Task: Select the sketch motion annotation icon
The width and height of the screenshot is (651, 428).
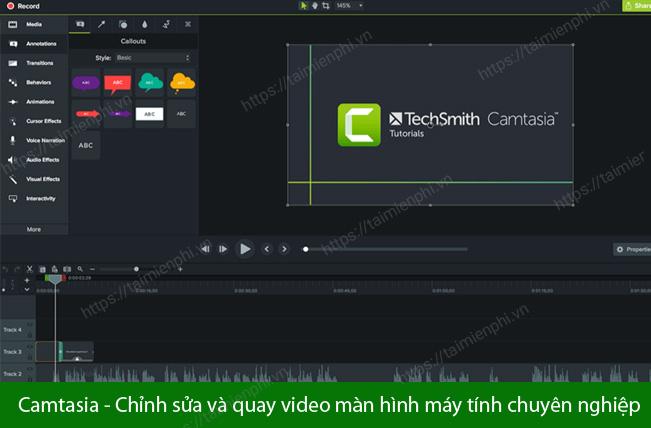Action: click(166, 24)
